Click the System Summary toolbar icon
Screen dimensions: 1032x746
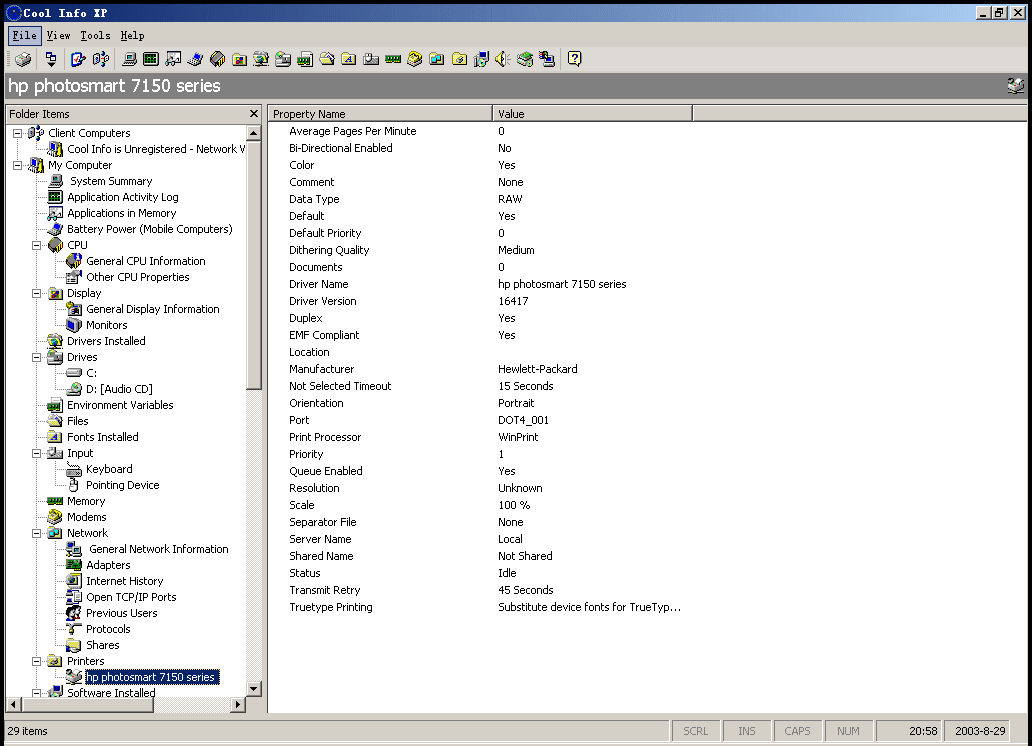130,59
